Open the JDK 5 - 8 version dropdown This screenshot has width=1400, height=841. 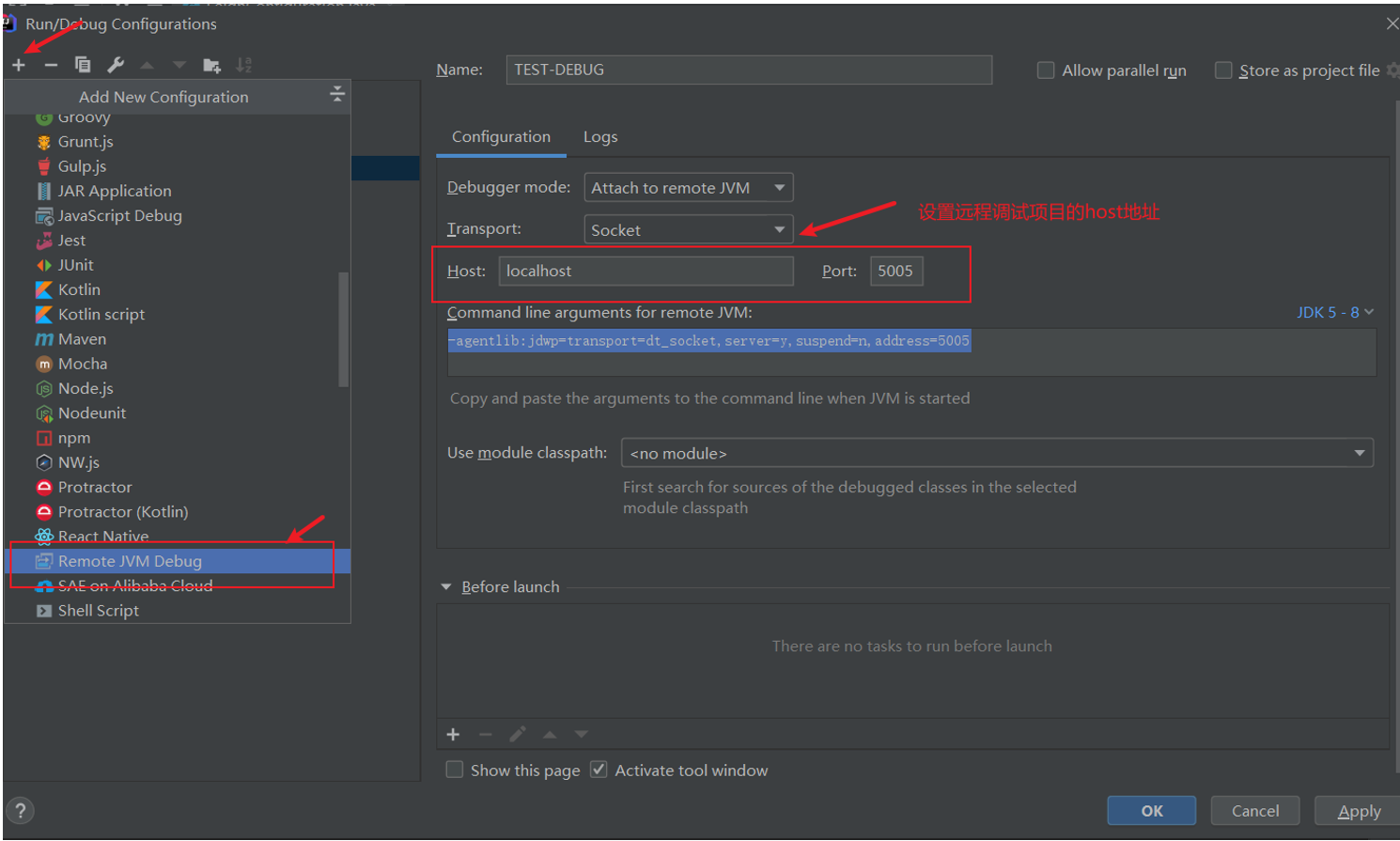[1334, 312]
